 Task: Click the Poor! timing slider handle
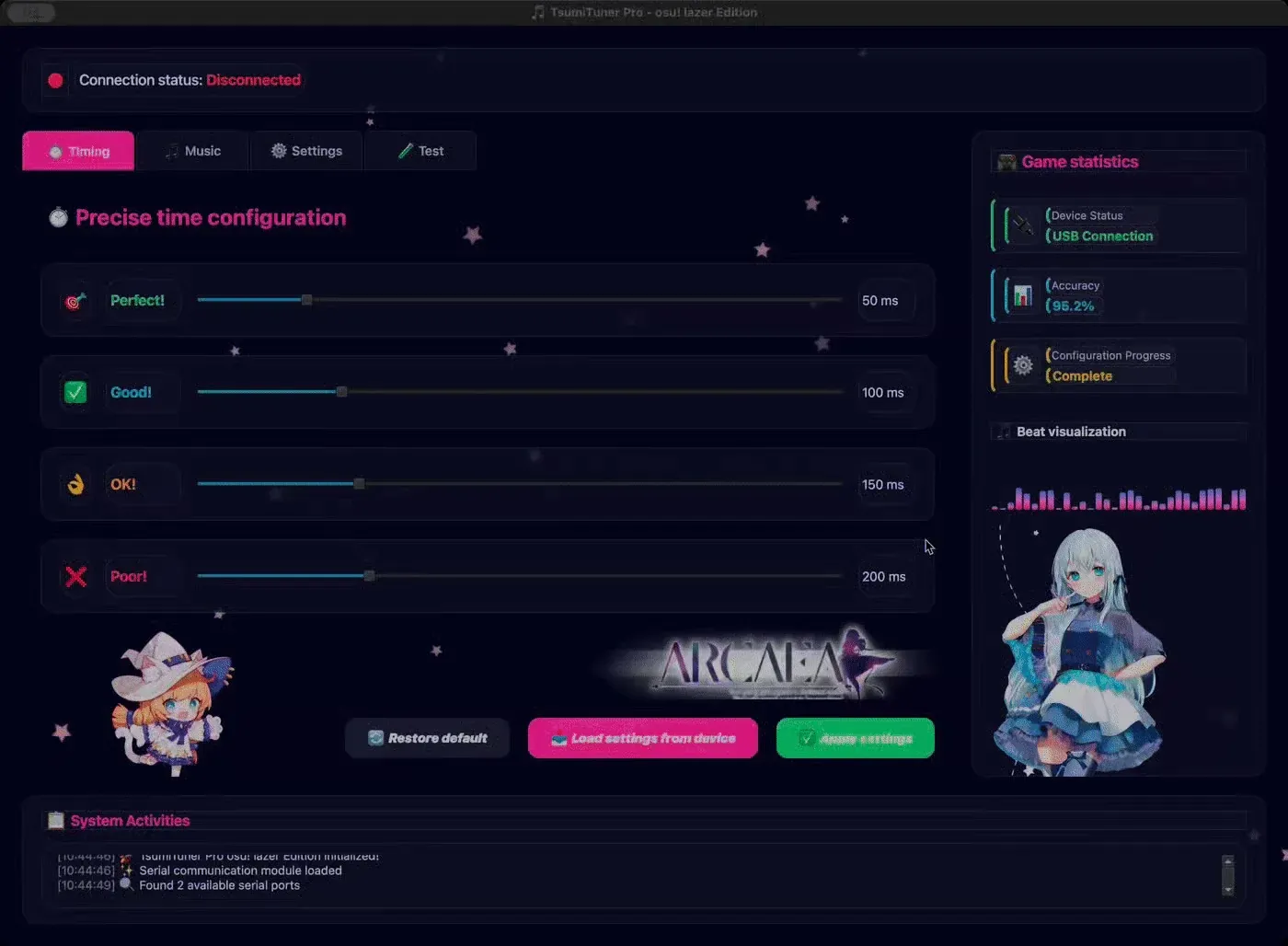pyautogui.click(x=370, y=576)
